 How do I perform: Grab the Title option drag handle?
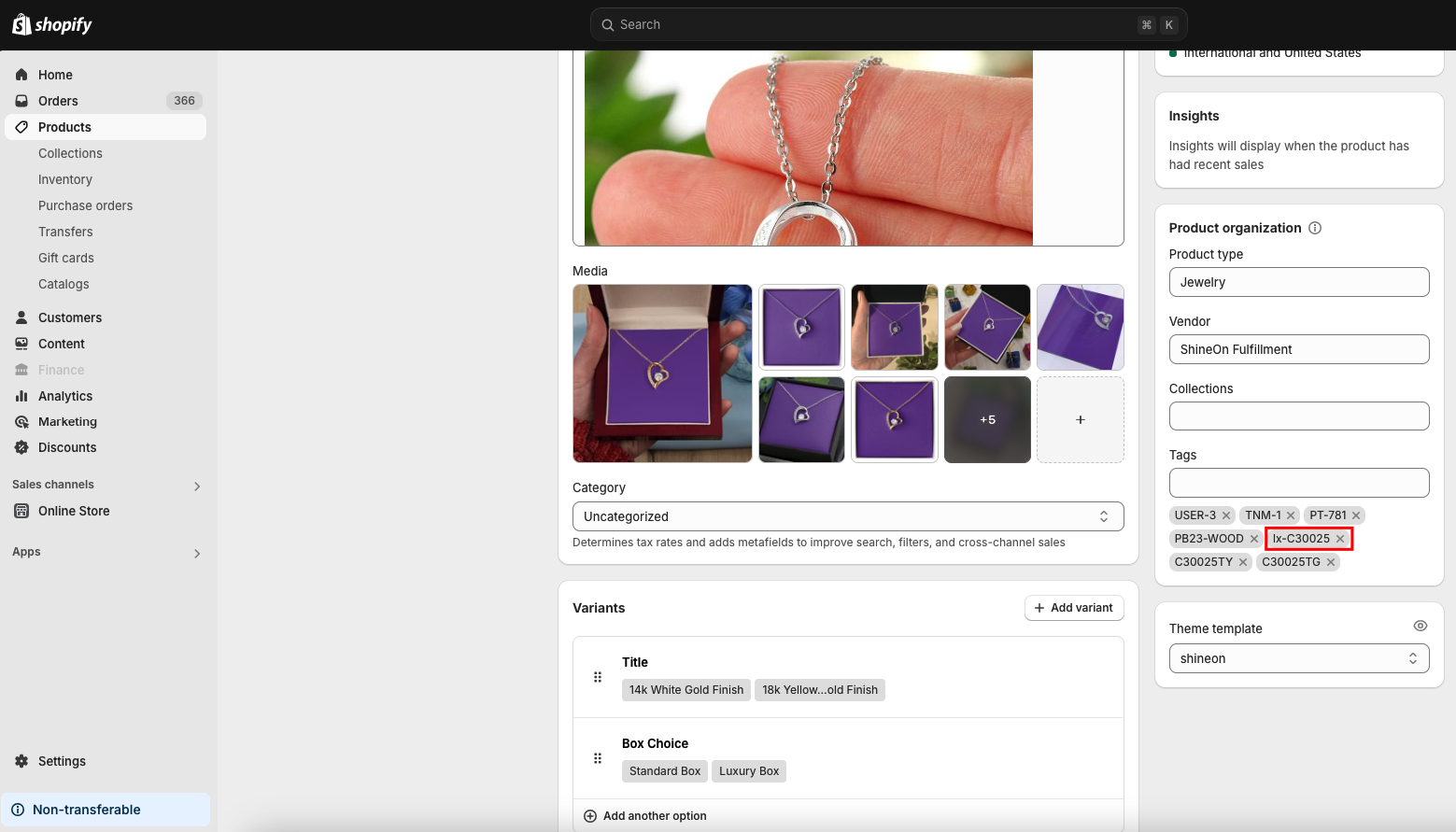pos(598,677)
